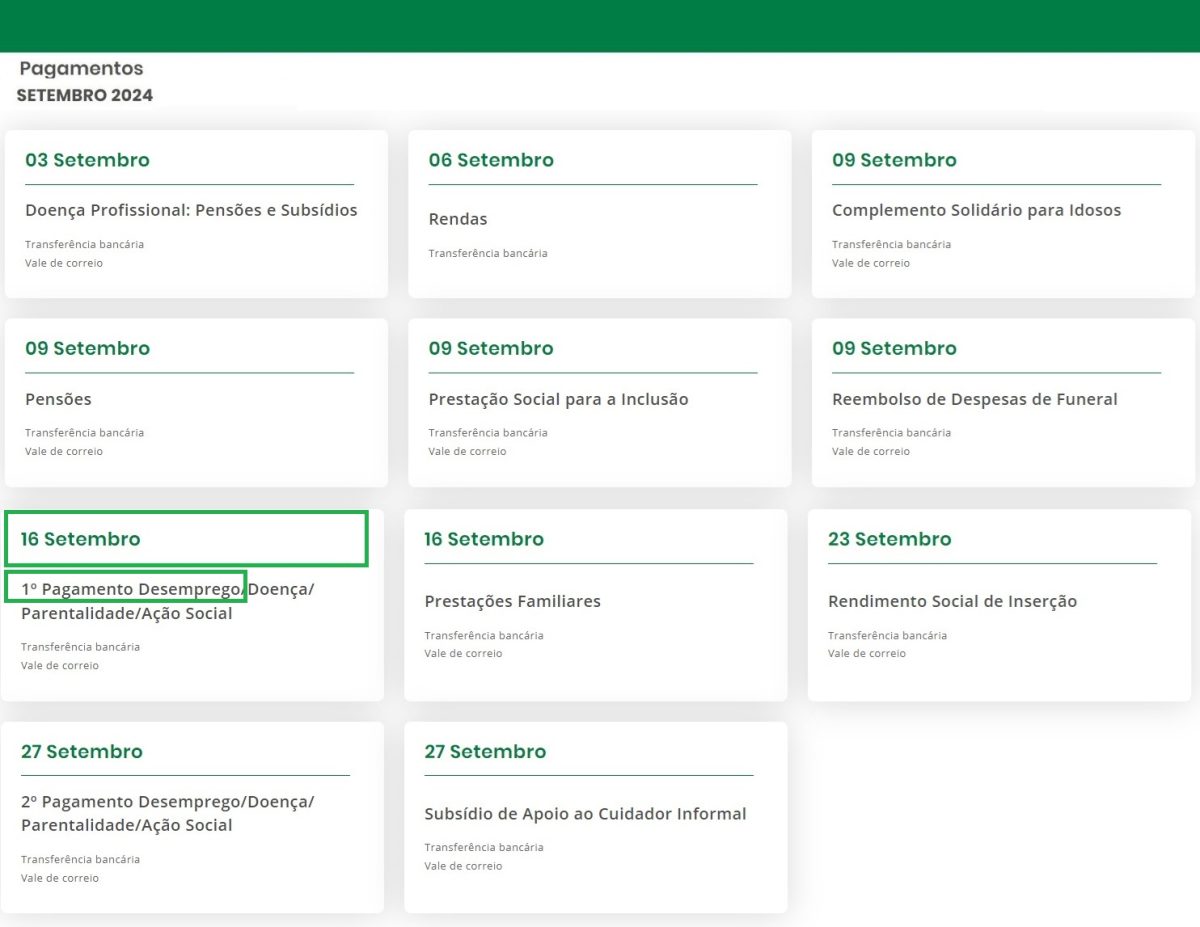Click "27 Setembro" date on 2º Pagamento card
Screen dimensions: 1200x927
(82, 751)
